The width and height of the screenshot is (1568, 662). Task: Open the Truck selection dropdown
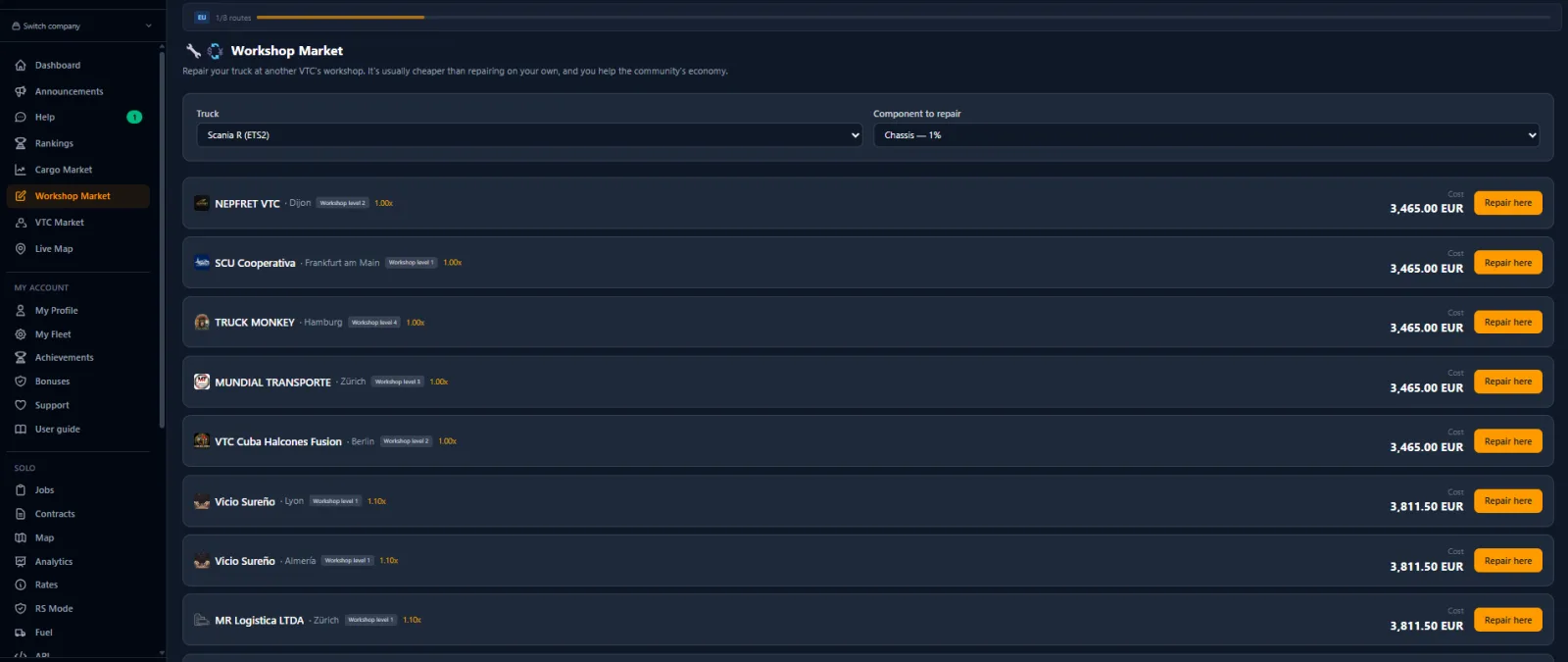[529, 135]
